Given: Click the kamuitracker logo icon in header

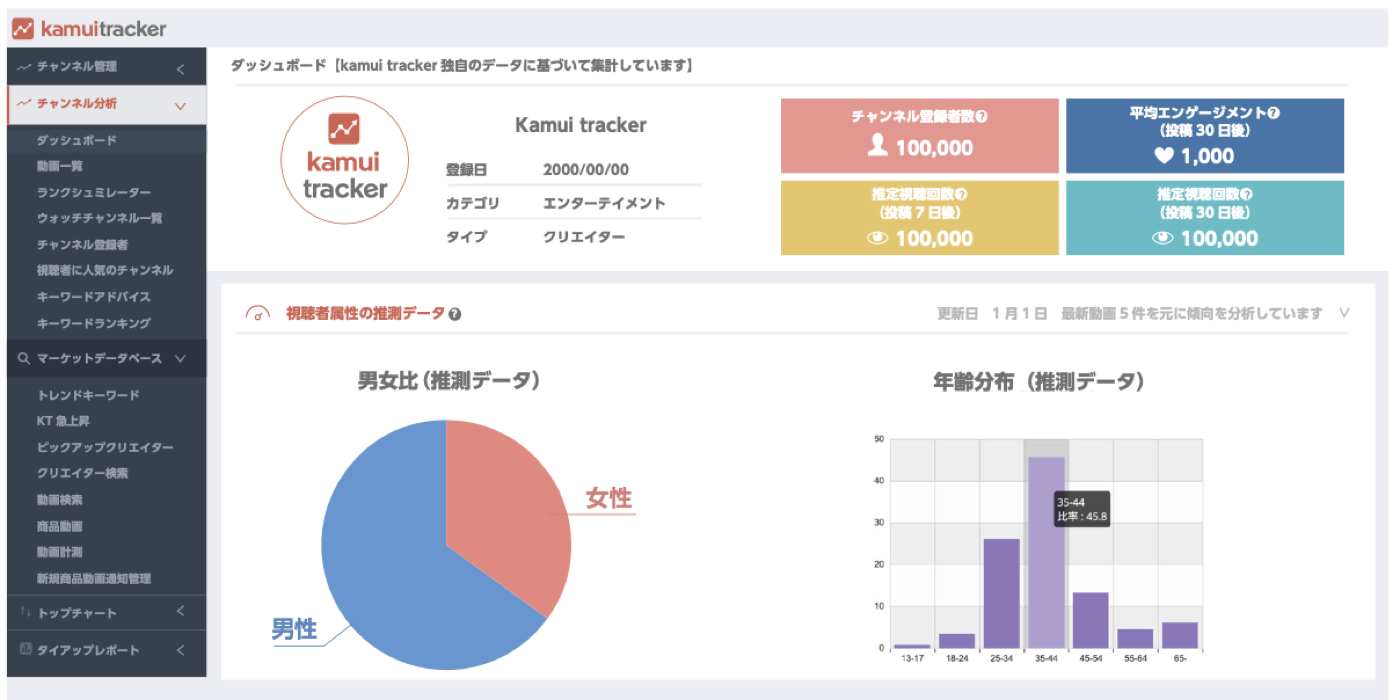Looking at the screenshot, I should click(22, 29).
